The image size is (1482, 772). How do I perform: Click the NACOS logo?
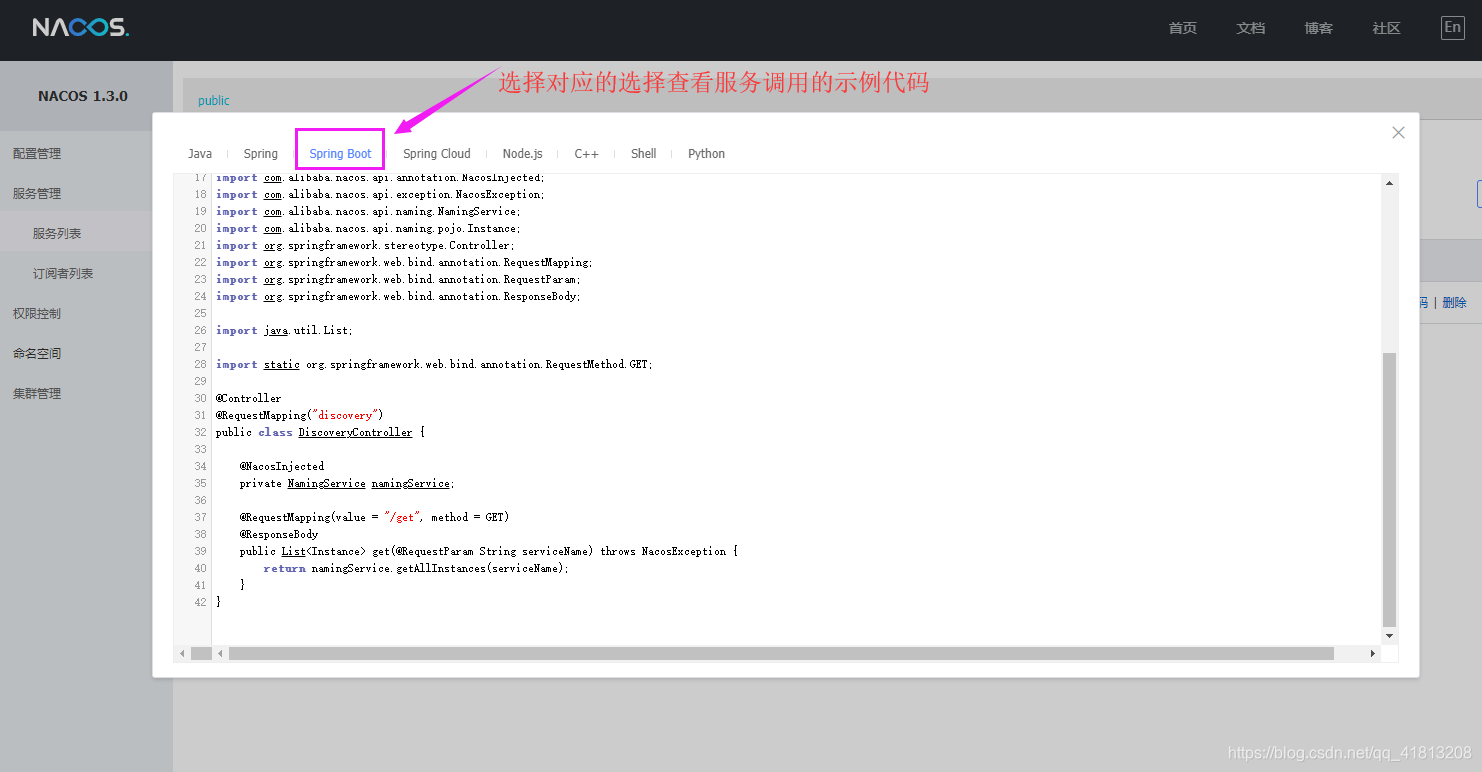point(80,28)
